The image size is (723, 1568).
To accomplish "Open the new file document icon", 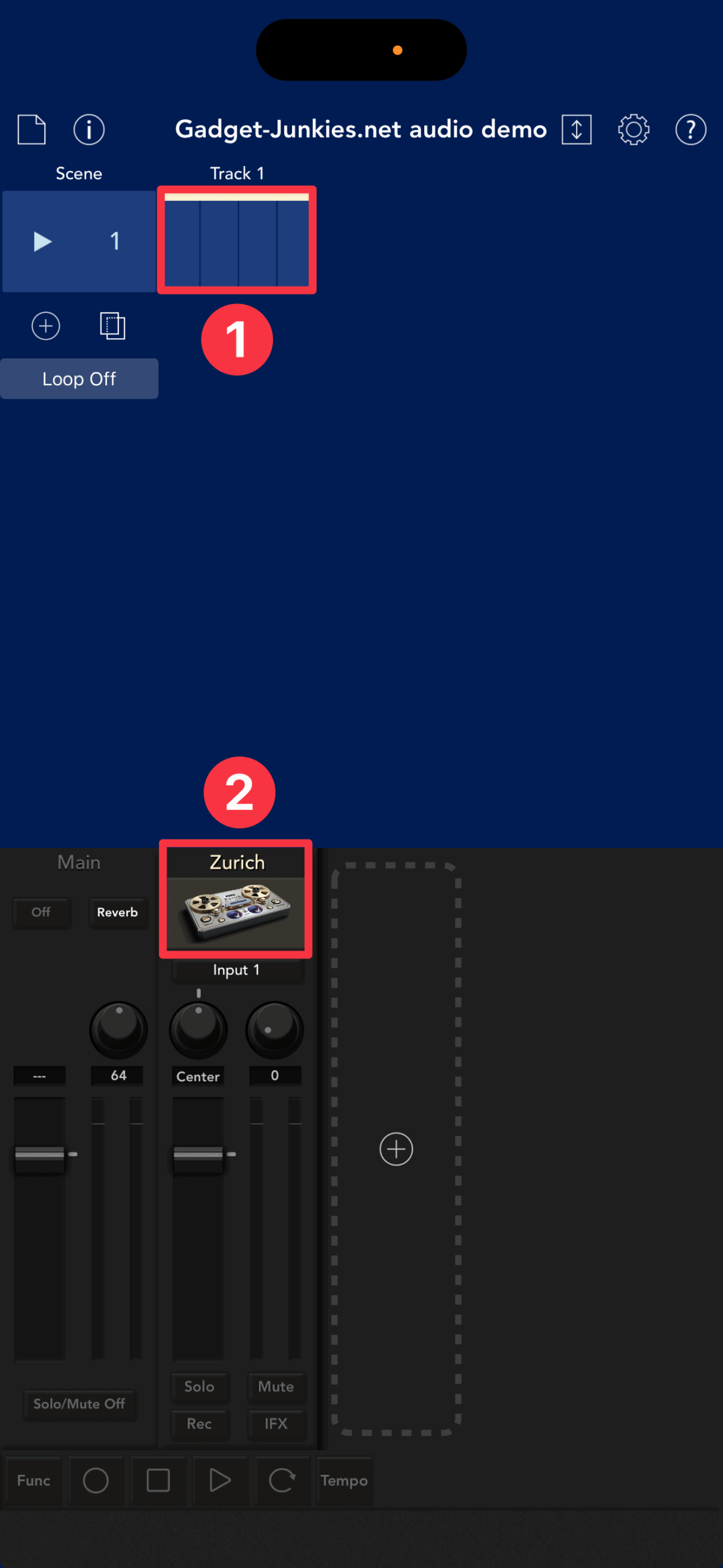I will click(x=32, y=129).
